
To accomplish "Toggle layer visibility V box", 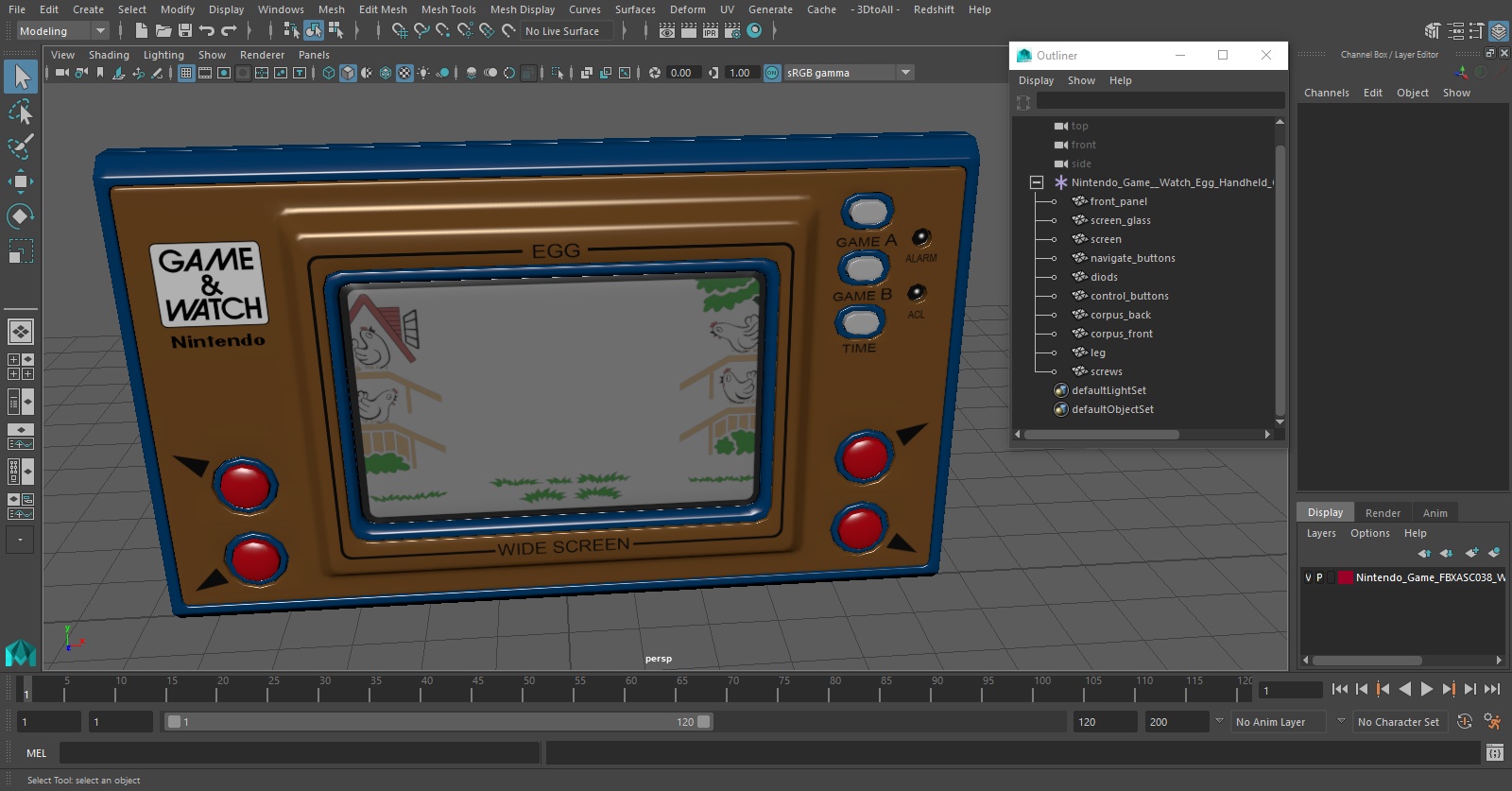I will click(x=1308, y=577).
